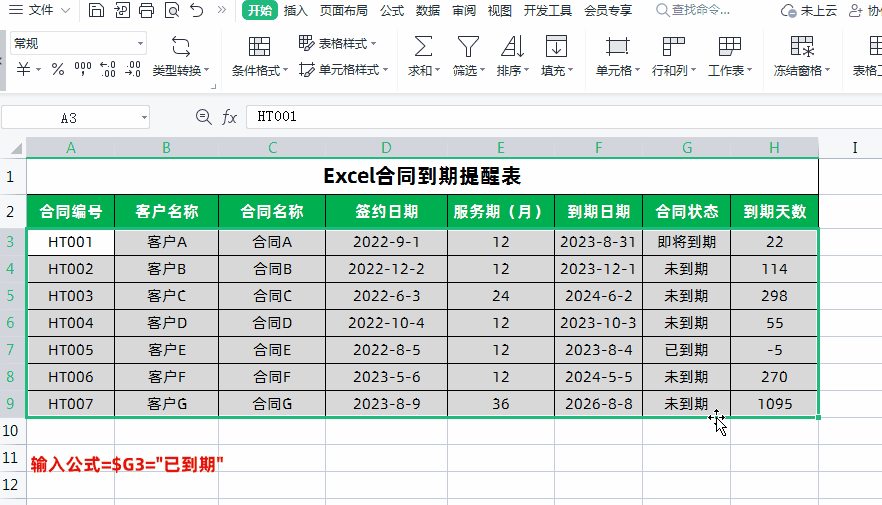
Task: Click the title cell Excel合同到期提醒表
Action: (422, 177)
